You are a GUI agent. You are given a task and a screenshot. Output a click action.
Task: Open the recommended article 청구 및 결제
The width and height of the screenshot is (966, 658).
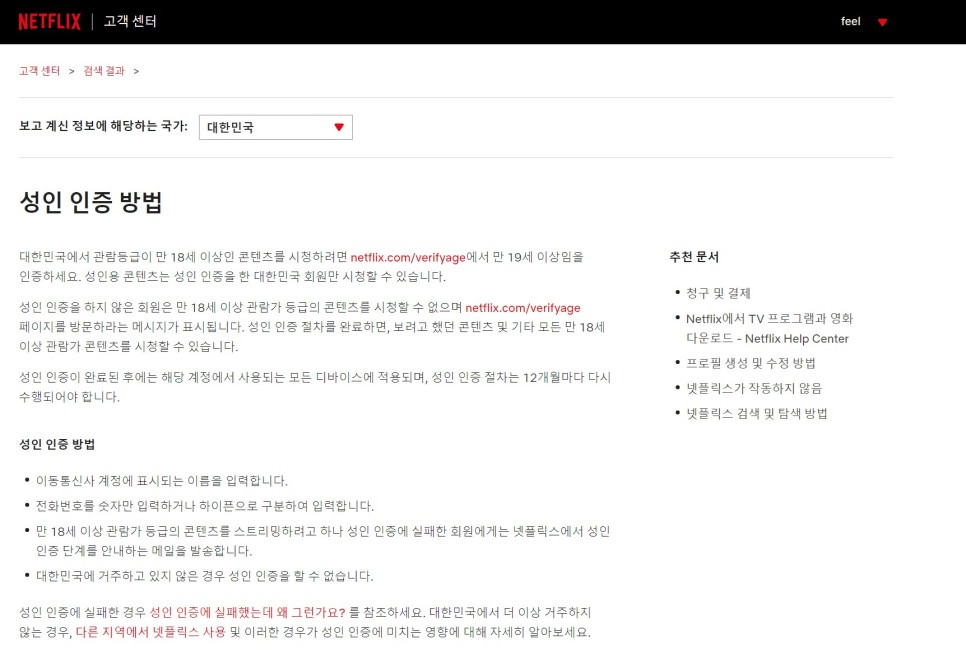point(718,293)
